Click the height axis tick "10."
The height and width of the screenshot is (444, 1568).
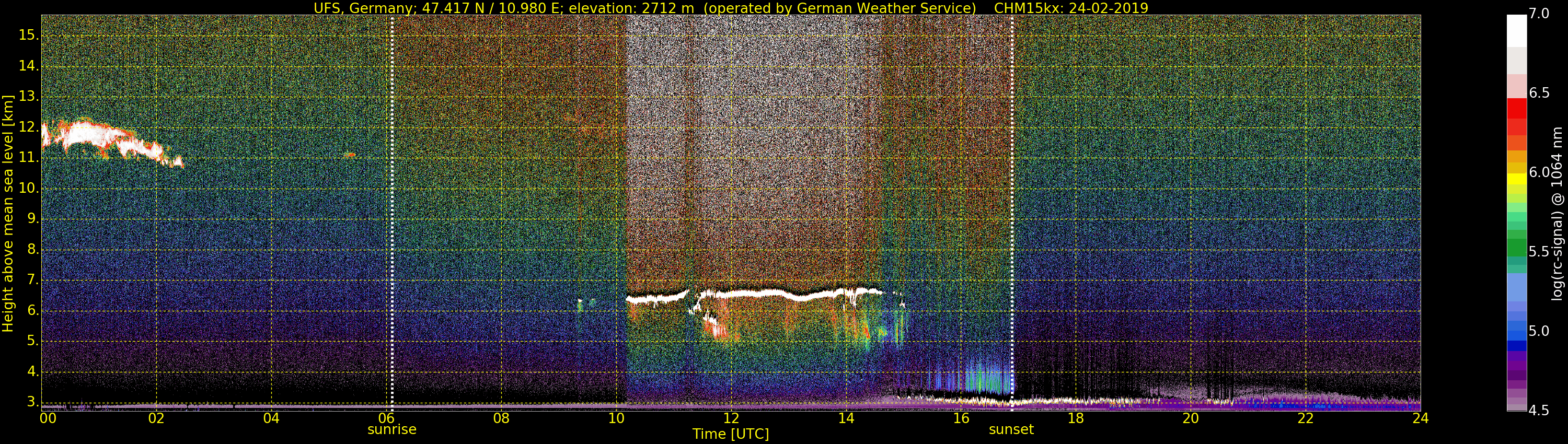(x=29, y=189)
